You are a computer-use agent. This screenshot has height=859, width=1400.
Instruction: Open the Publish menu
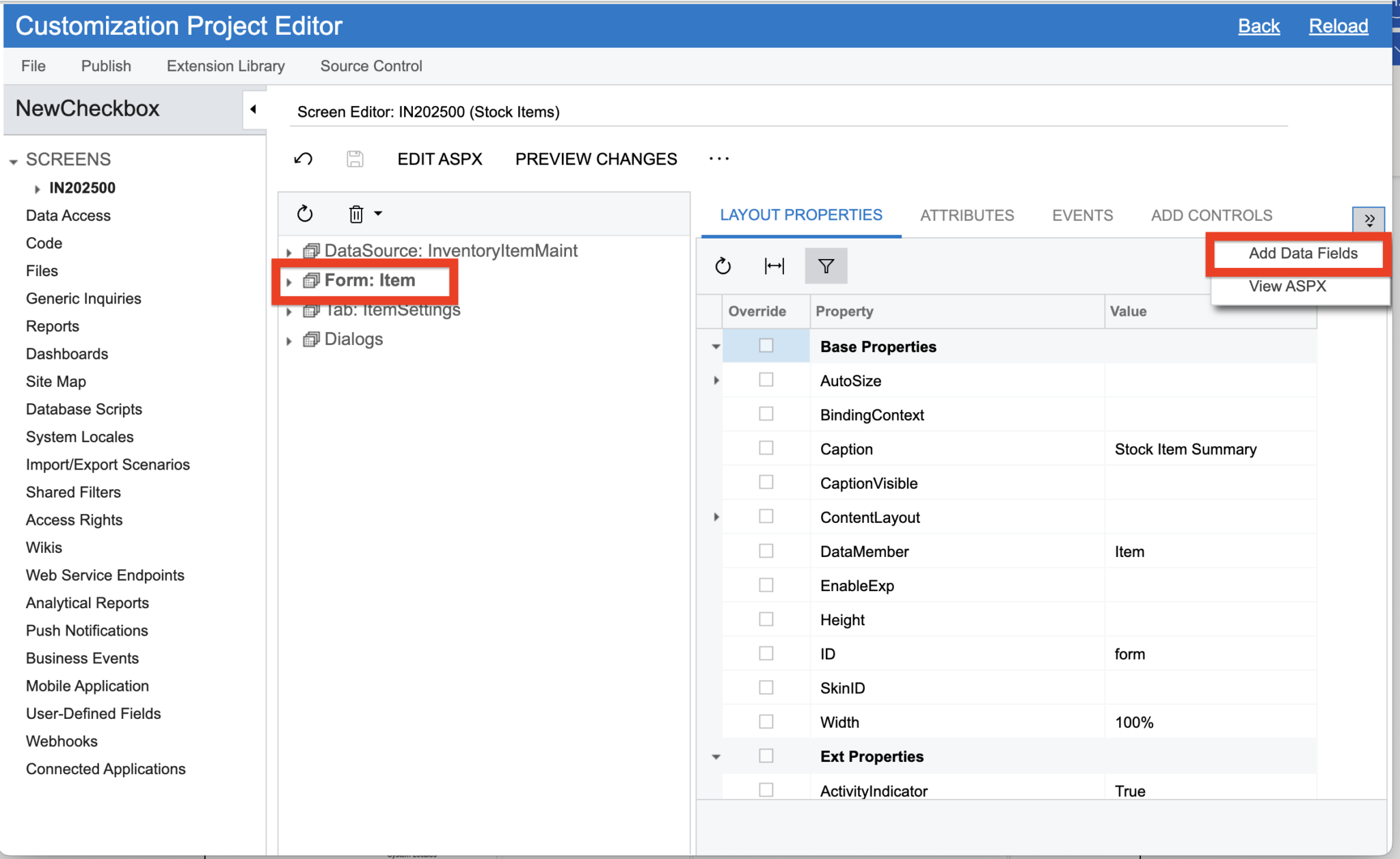105,66
